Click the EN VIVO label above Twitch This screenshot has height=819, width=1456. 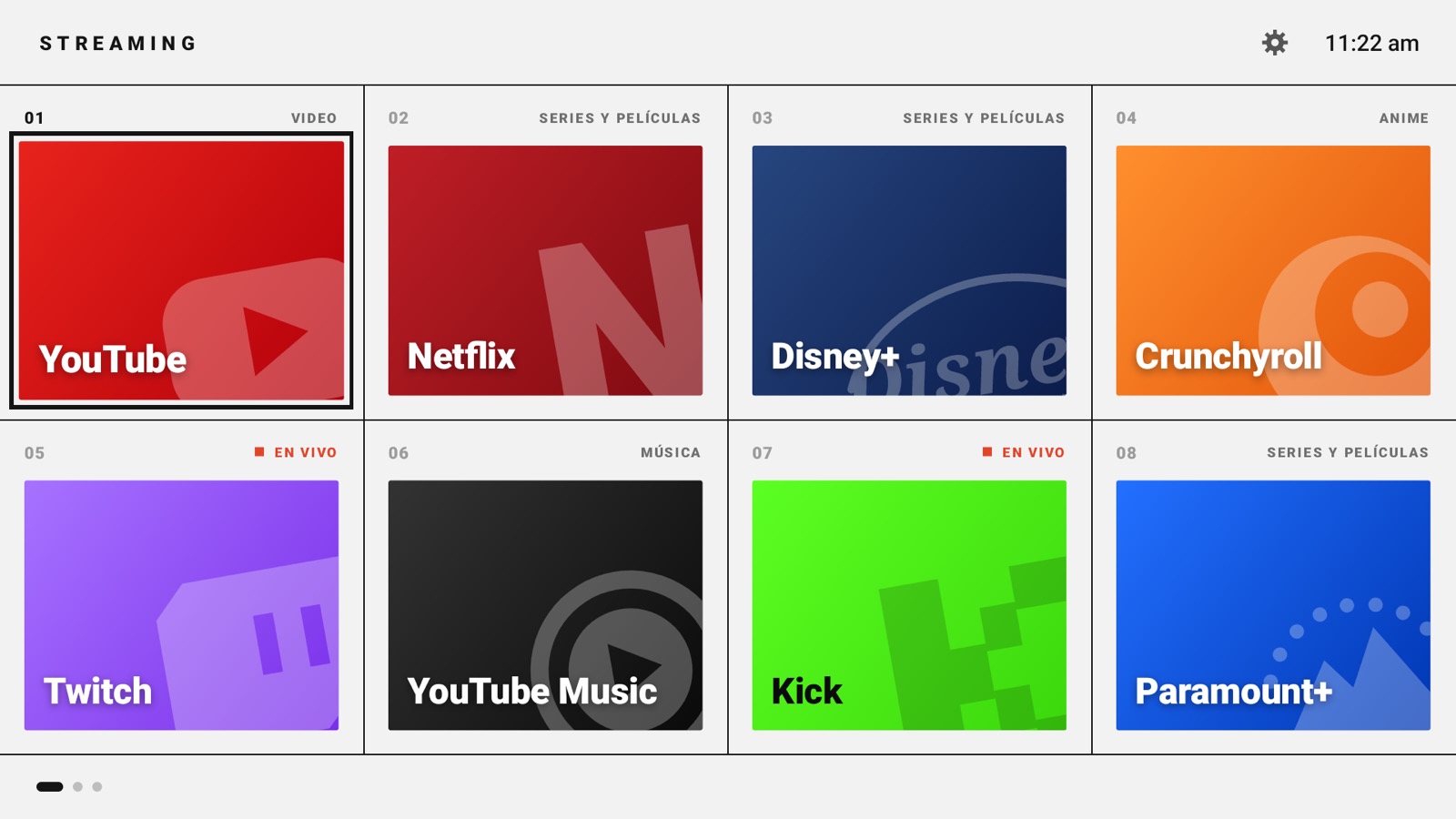[296, 452]
